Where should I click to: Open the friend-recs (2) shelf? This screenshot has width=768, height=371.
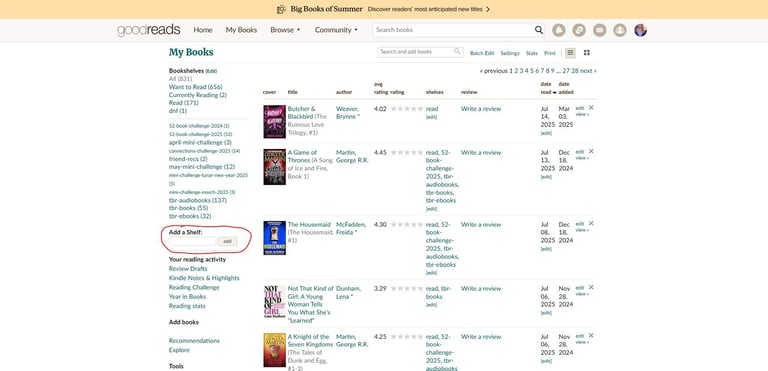tap(188, 159)
